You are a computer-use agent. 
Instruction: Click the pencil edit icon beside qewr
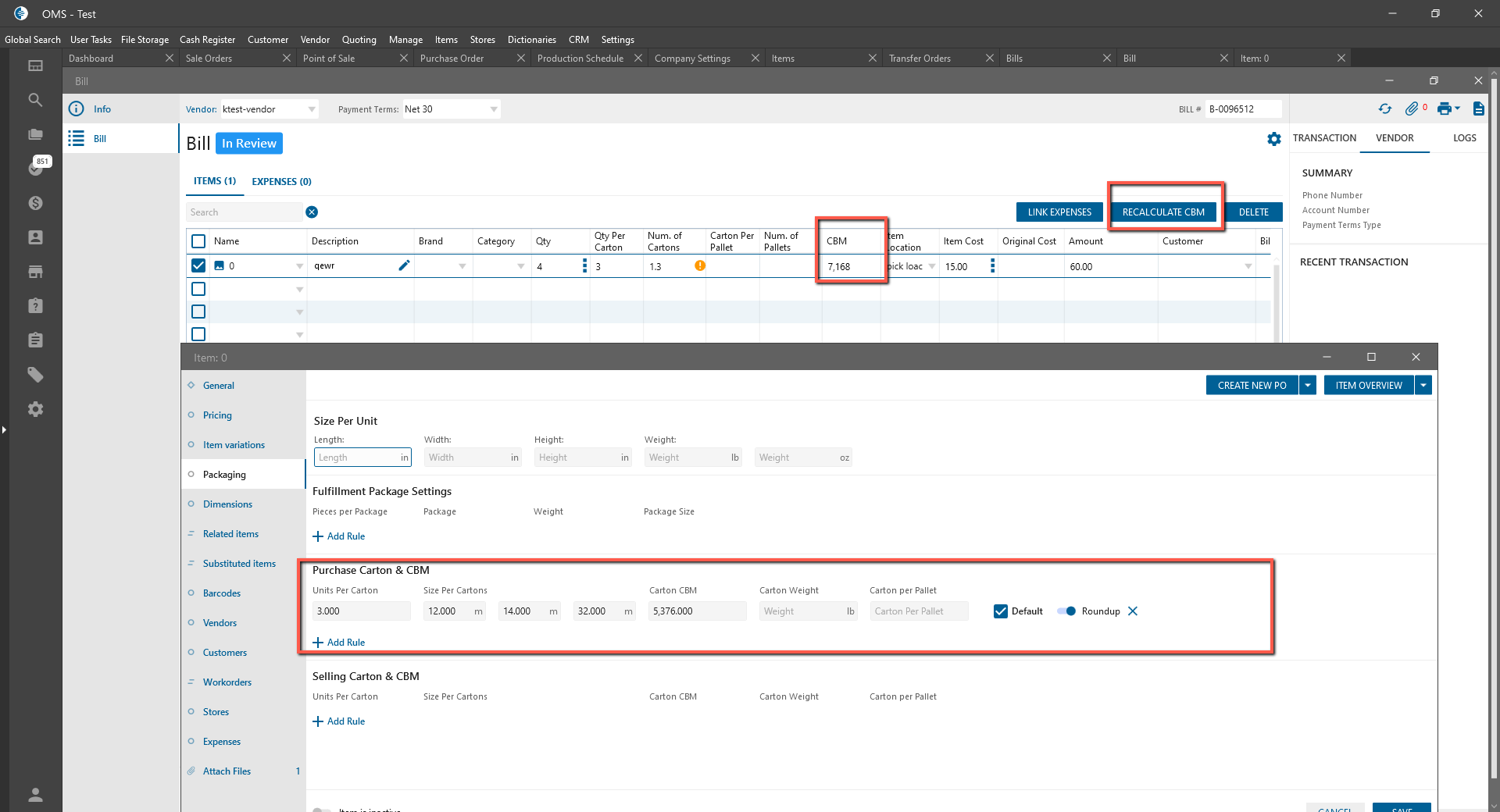tap(404, 265)
